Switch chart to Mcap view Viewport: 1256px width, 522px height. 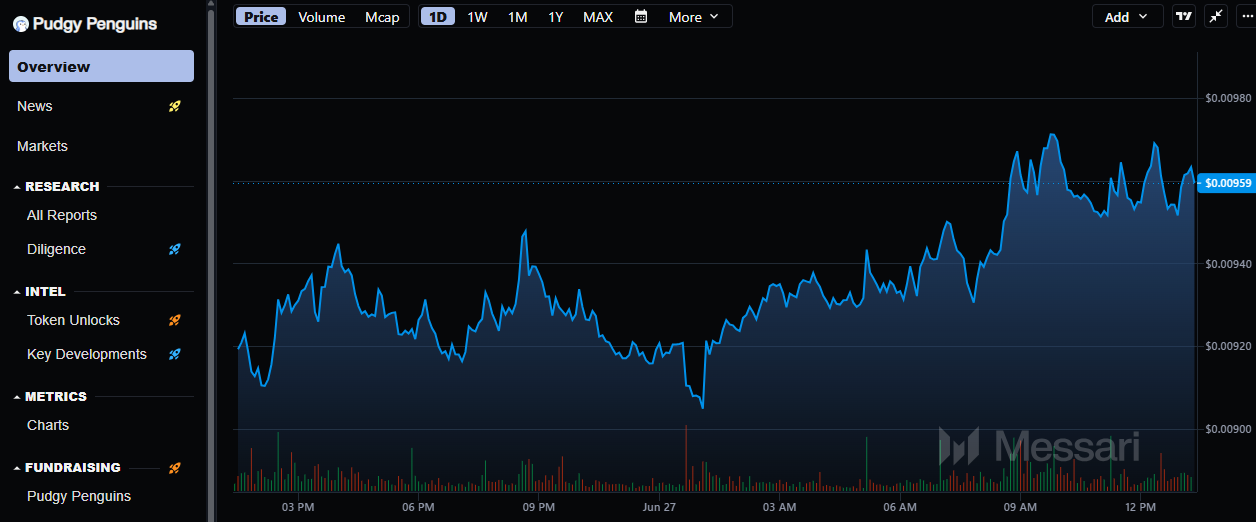(x=382, y=17)
